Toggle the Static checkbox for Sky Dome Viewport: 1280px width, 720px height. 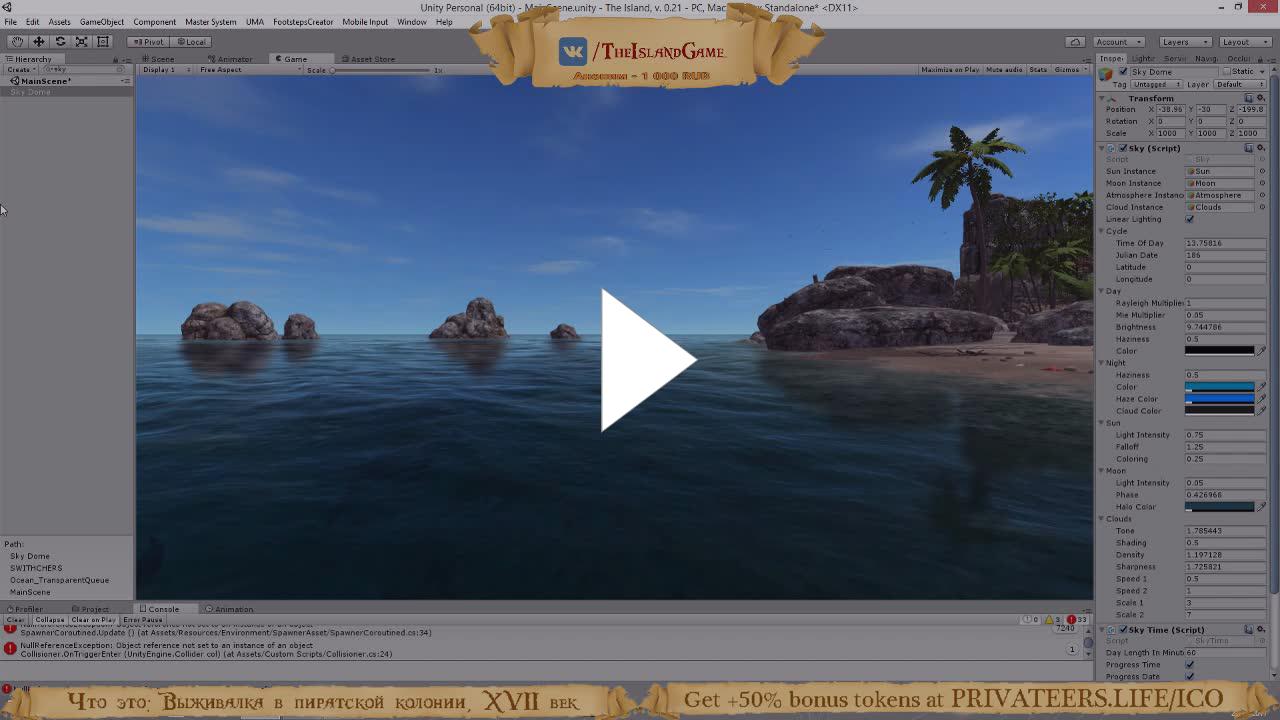pyautogui.click(x=1226, y=72)
